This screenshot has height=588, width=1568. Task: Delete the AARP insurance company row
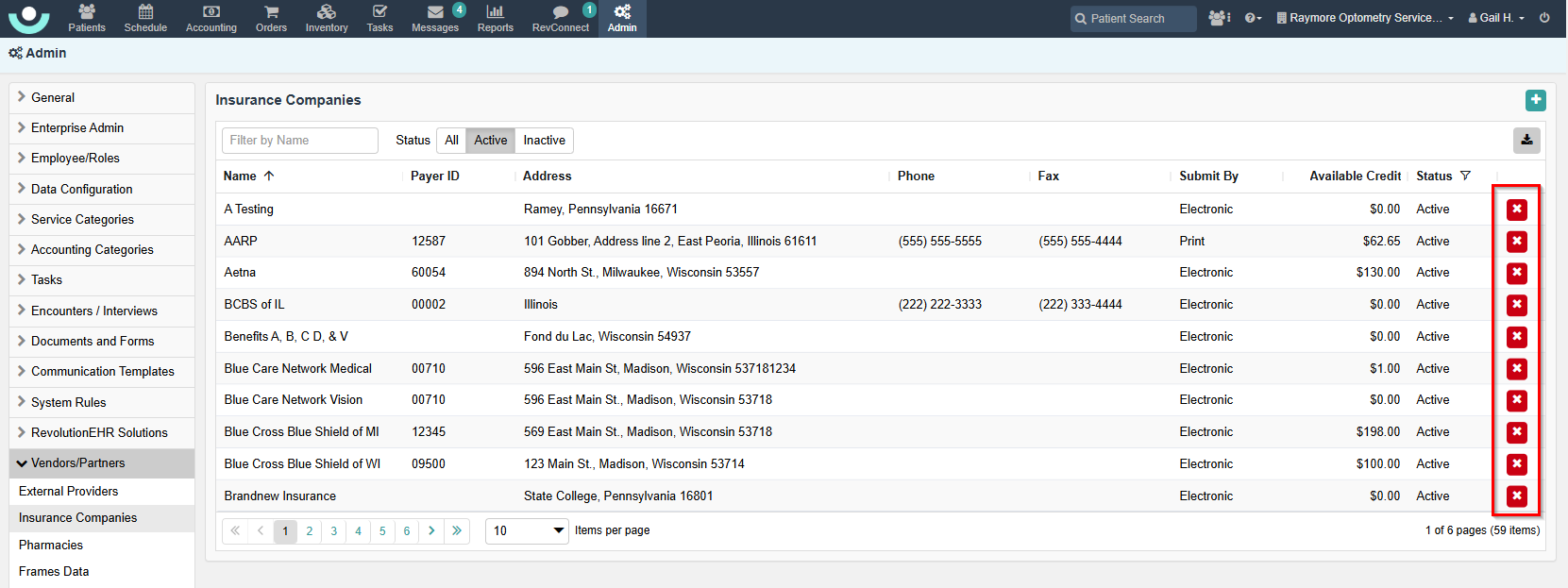pyautogui.click(x=1517, y=242)
